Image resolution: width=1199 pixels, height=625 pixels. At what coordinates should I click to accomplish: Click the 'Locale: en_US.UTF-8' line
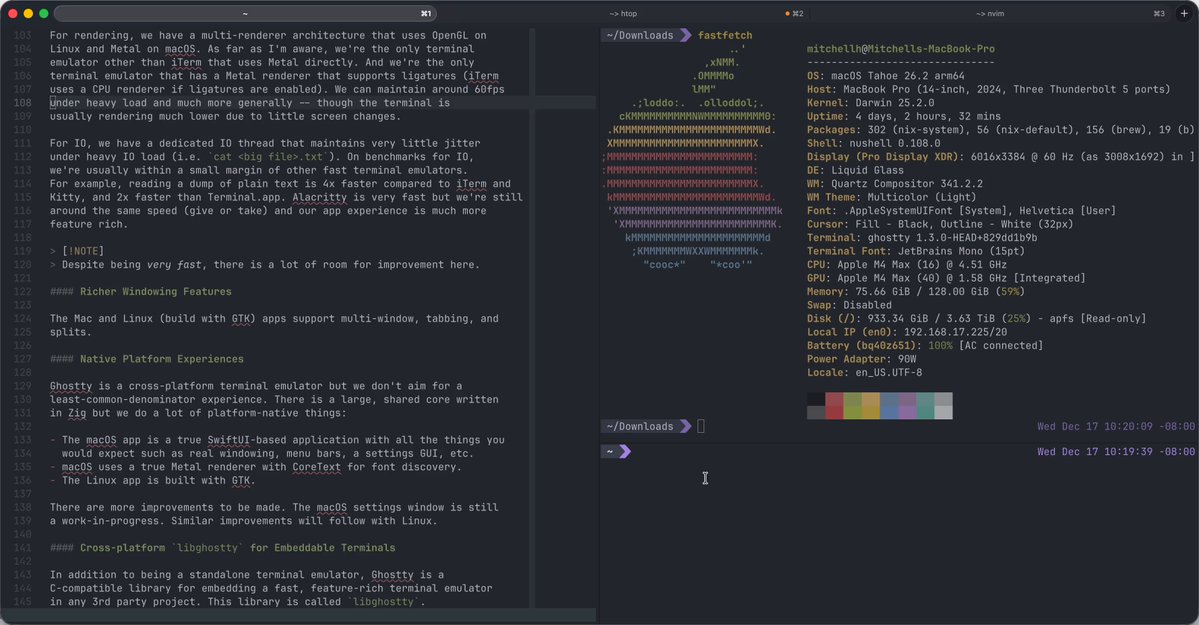pos(864,373)
